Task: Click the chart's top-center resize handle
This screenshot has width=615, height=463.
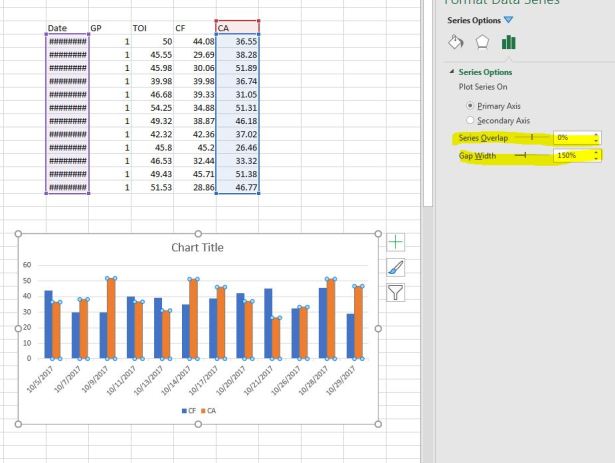Action: coord(198,234)
